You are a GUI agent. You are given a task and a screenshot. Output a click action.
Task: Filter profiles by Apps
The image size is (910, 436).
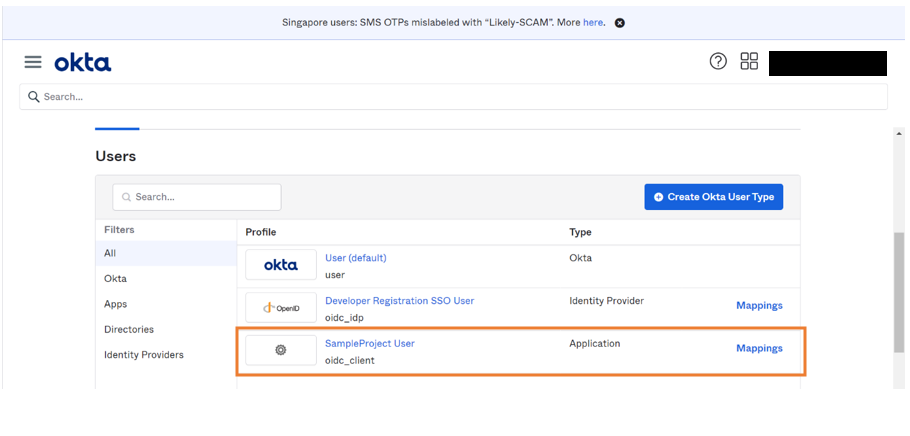point(115,304)
